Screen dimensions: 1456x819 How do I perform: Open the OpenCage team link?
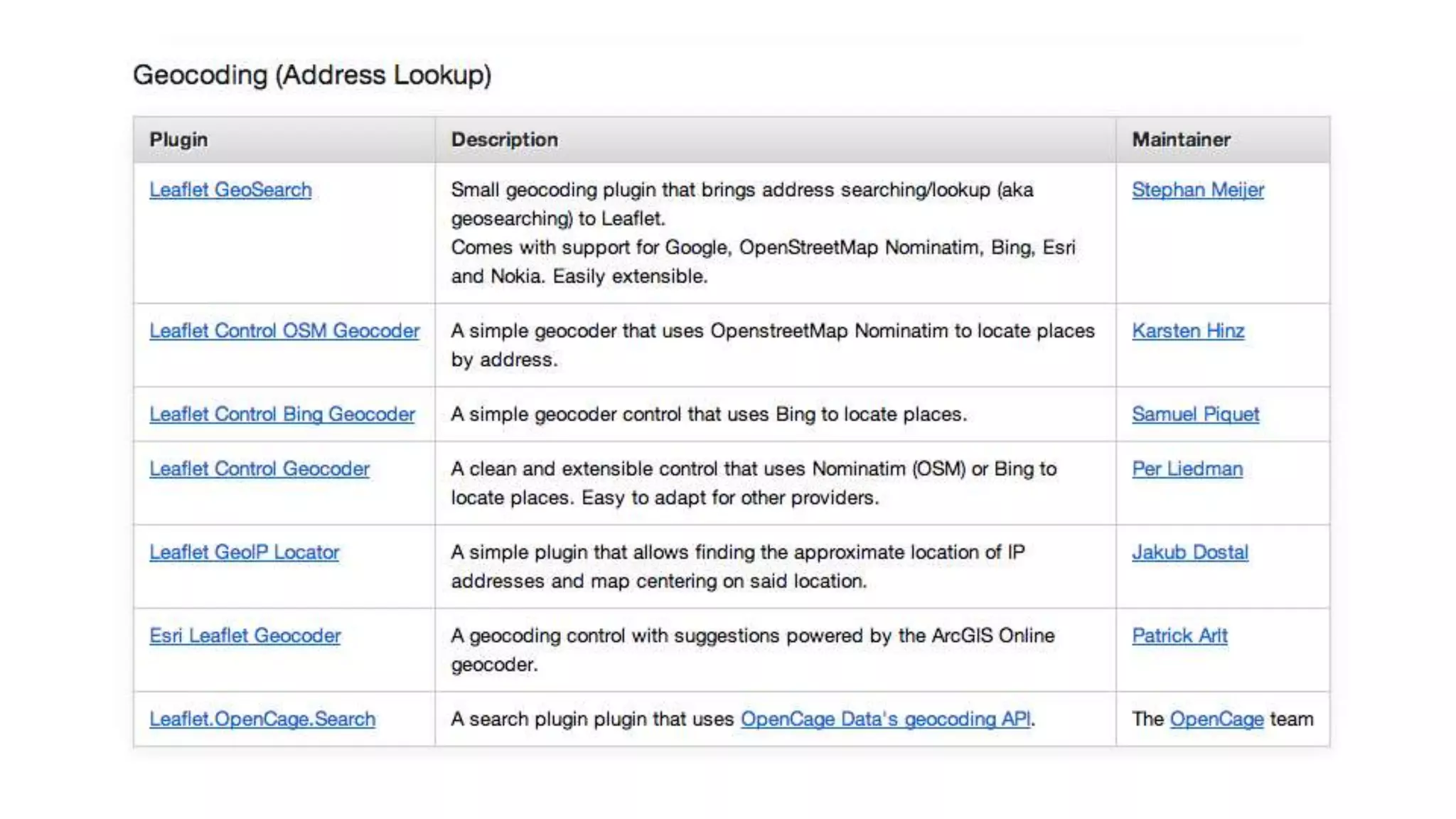[1216, 719]
